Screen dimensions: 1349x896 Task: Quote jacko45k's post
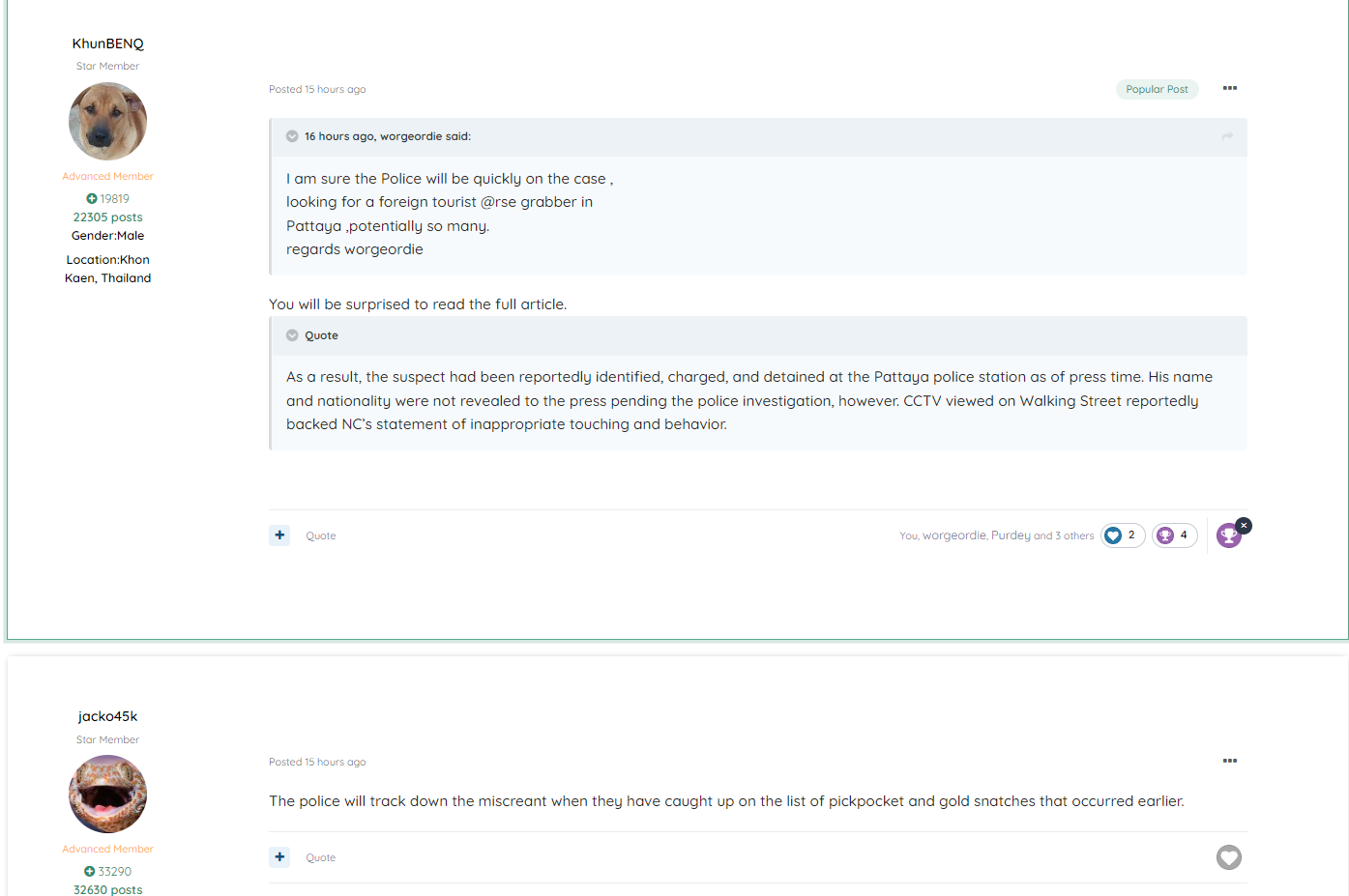pyautogui.click(x=321, y=857)
